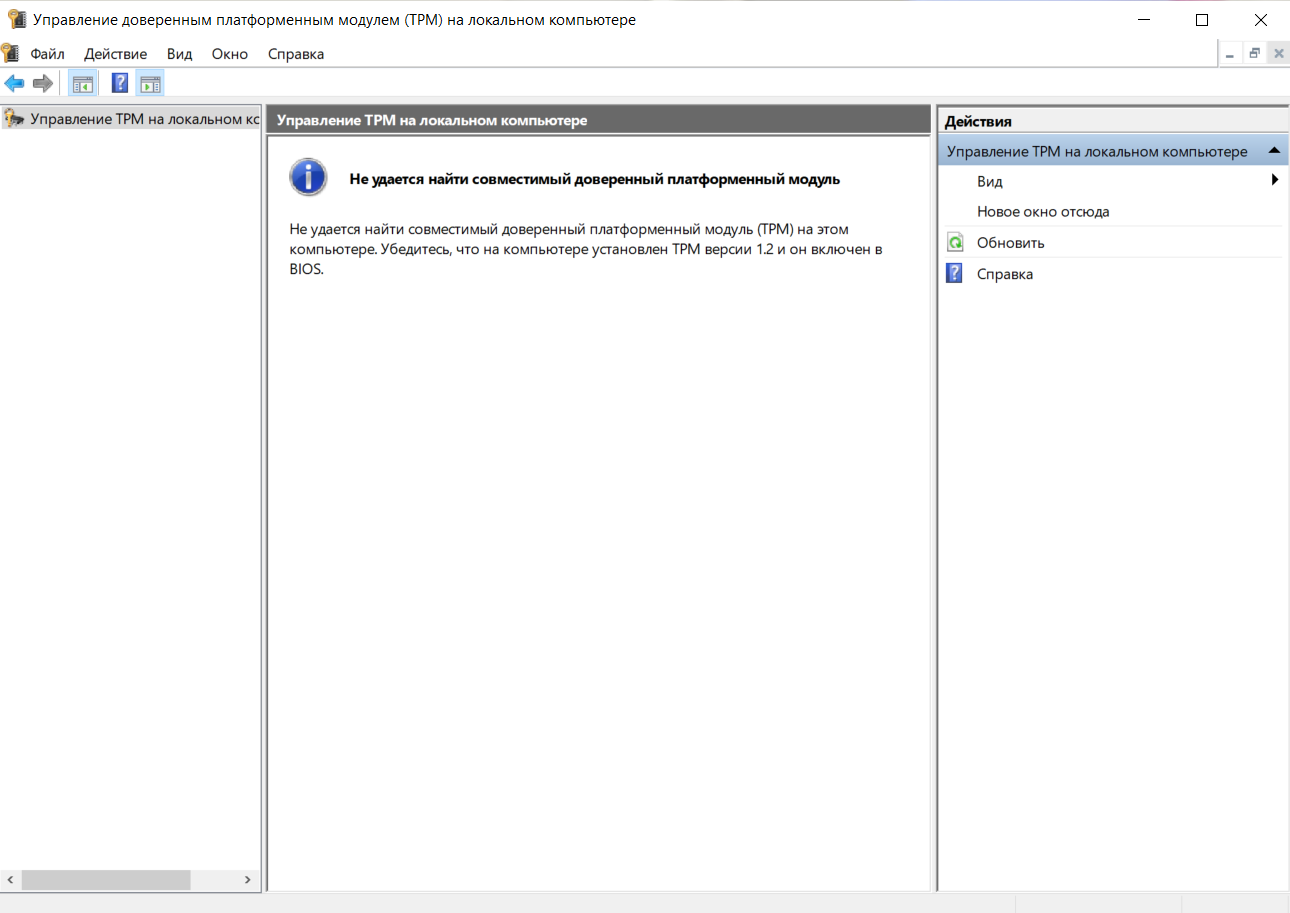
Task: Open the Окно menu
Action: (x=230, y=54)
